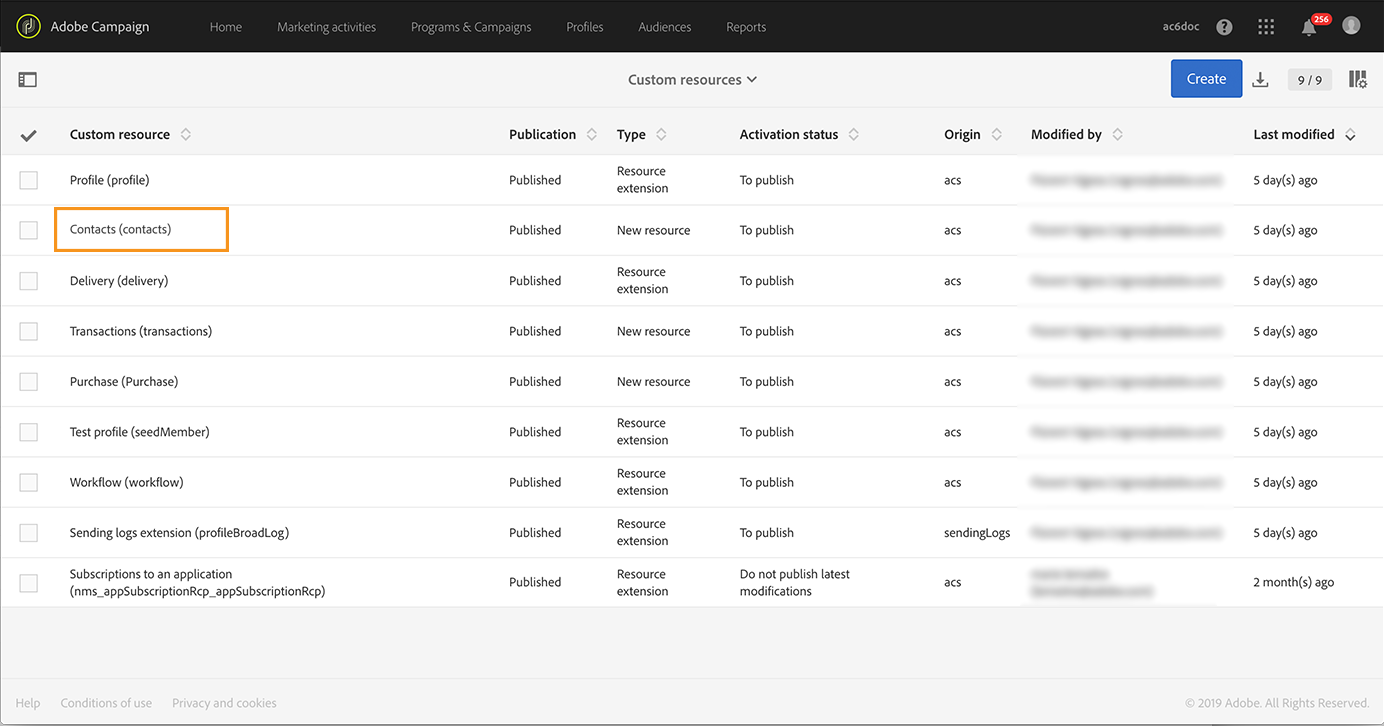1384x726 pixels.
Task: Open the list column configuration icon
Action: tap(1357, 79)
